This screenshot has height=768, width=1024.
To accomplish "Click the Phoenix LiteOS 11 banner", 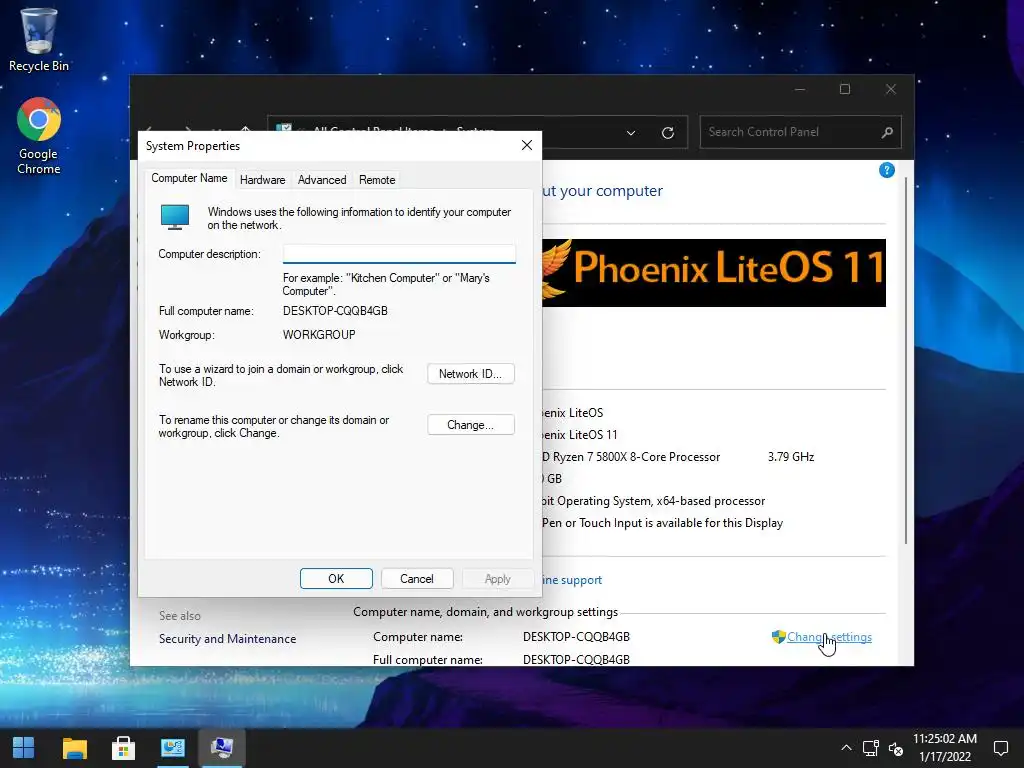I will click(714, 272).
